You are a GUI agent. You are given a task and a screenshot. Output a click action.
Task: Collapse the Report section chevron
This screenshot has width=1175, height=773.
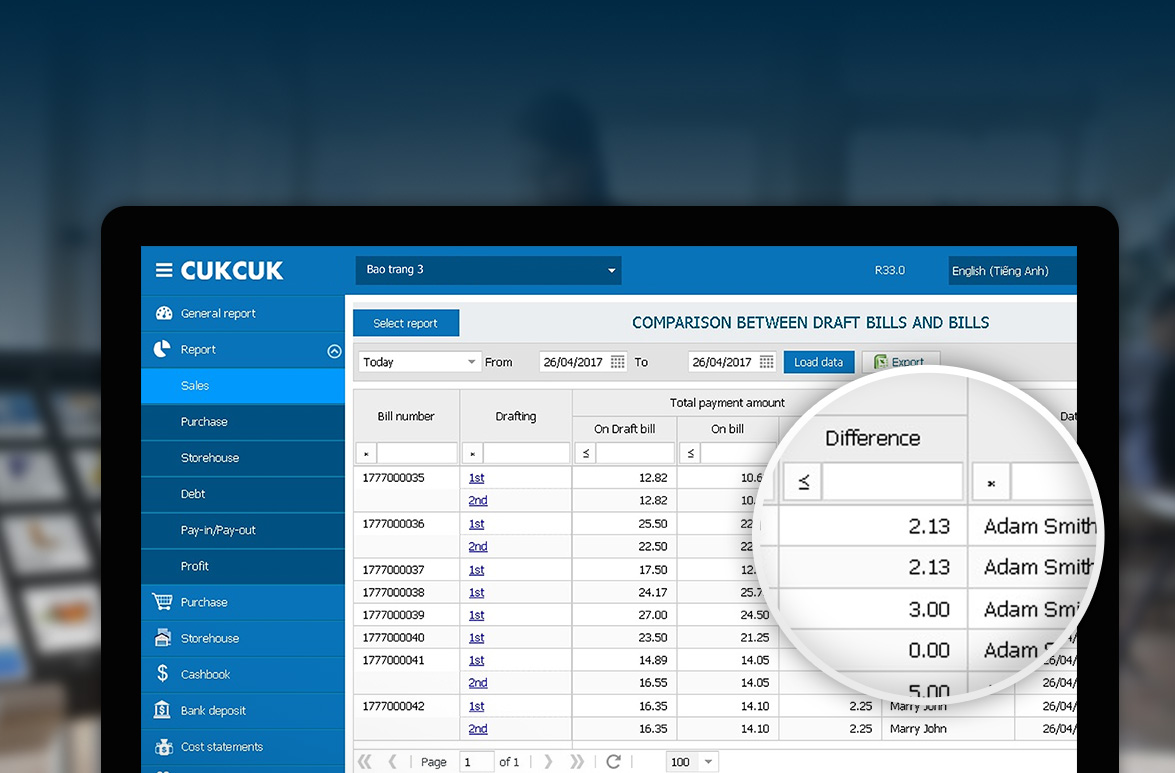click(334, 351)
